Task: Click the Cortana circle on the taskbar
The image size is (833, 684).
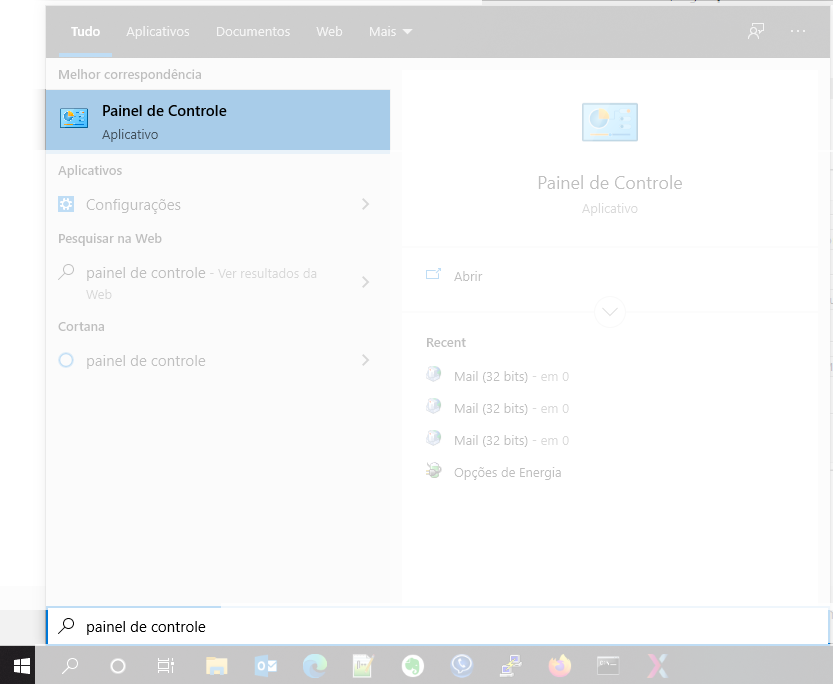Action: [x=117, y=665]
